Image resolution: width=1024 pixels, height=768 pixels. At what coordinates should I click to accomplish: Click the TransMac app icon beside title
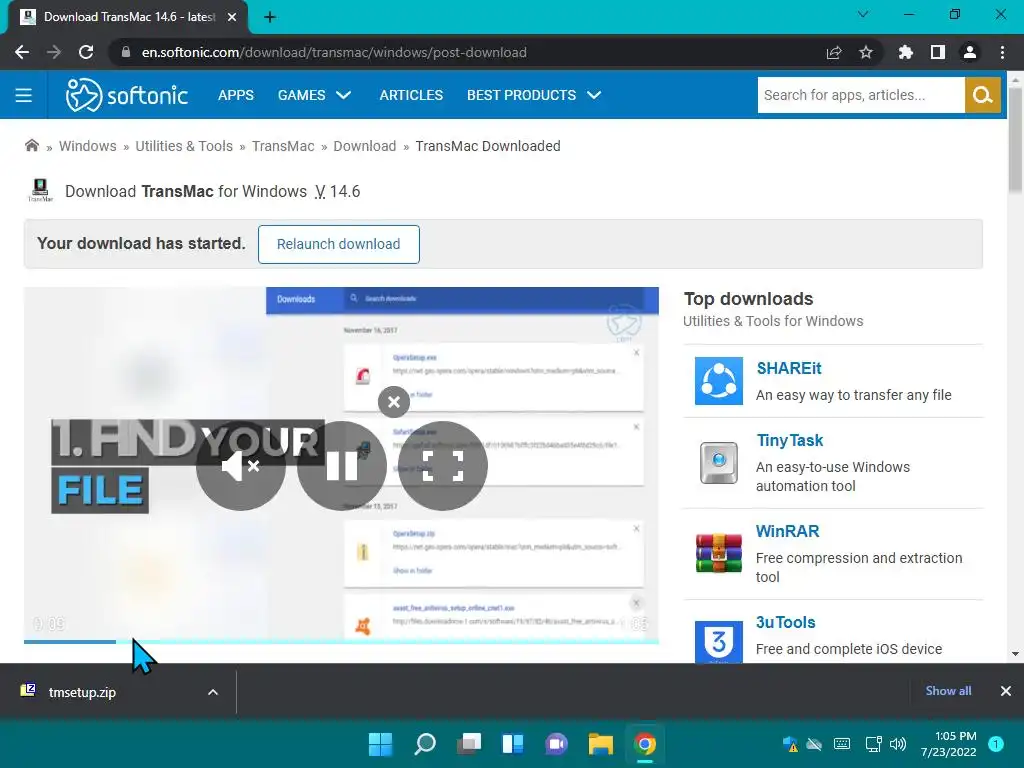tap(40, 190)
